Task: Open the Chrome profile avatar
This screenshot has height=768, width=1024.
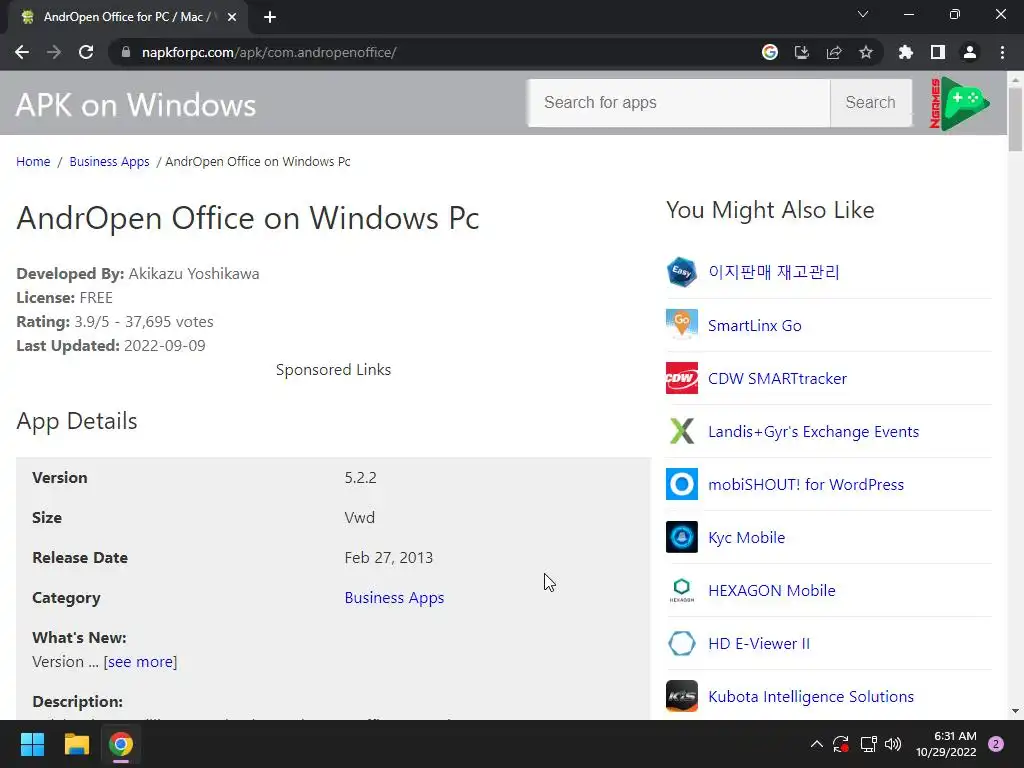Action: 970,52
